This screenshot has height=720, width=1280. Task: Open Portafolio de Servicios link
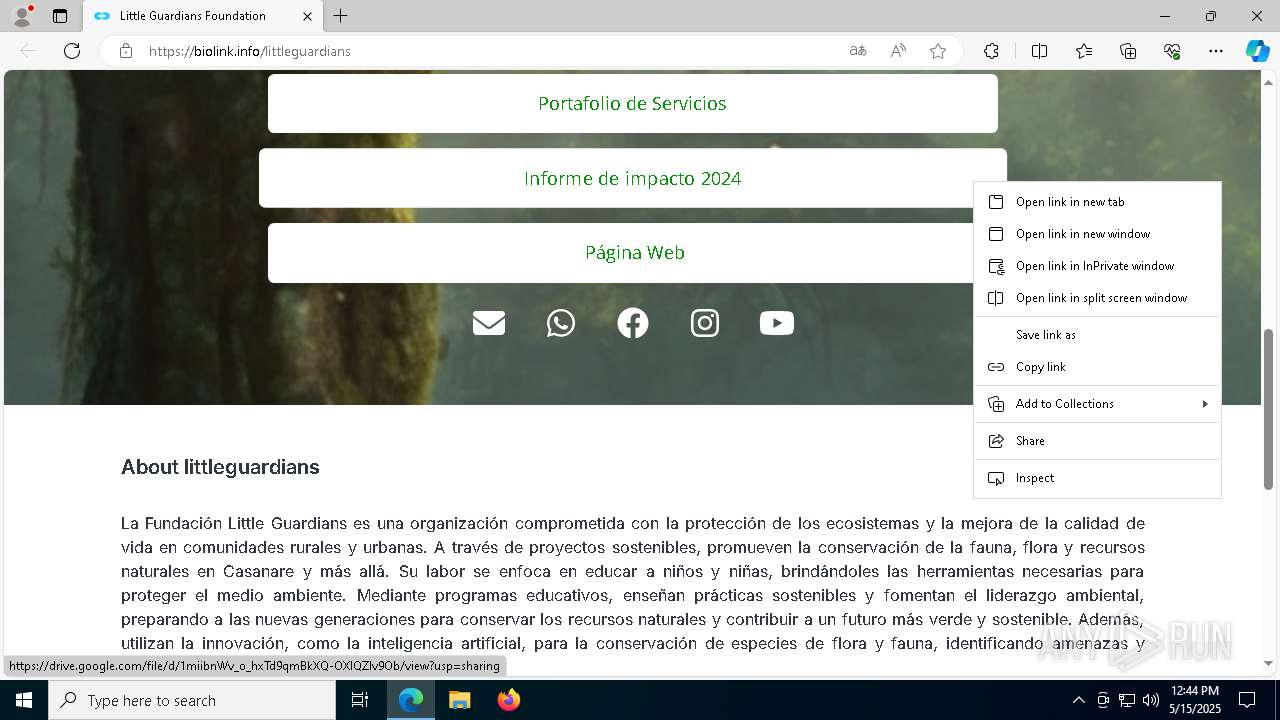(x=633, y=103)
